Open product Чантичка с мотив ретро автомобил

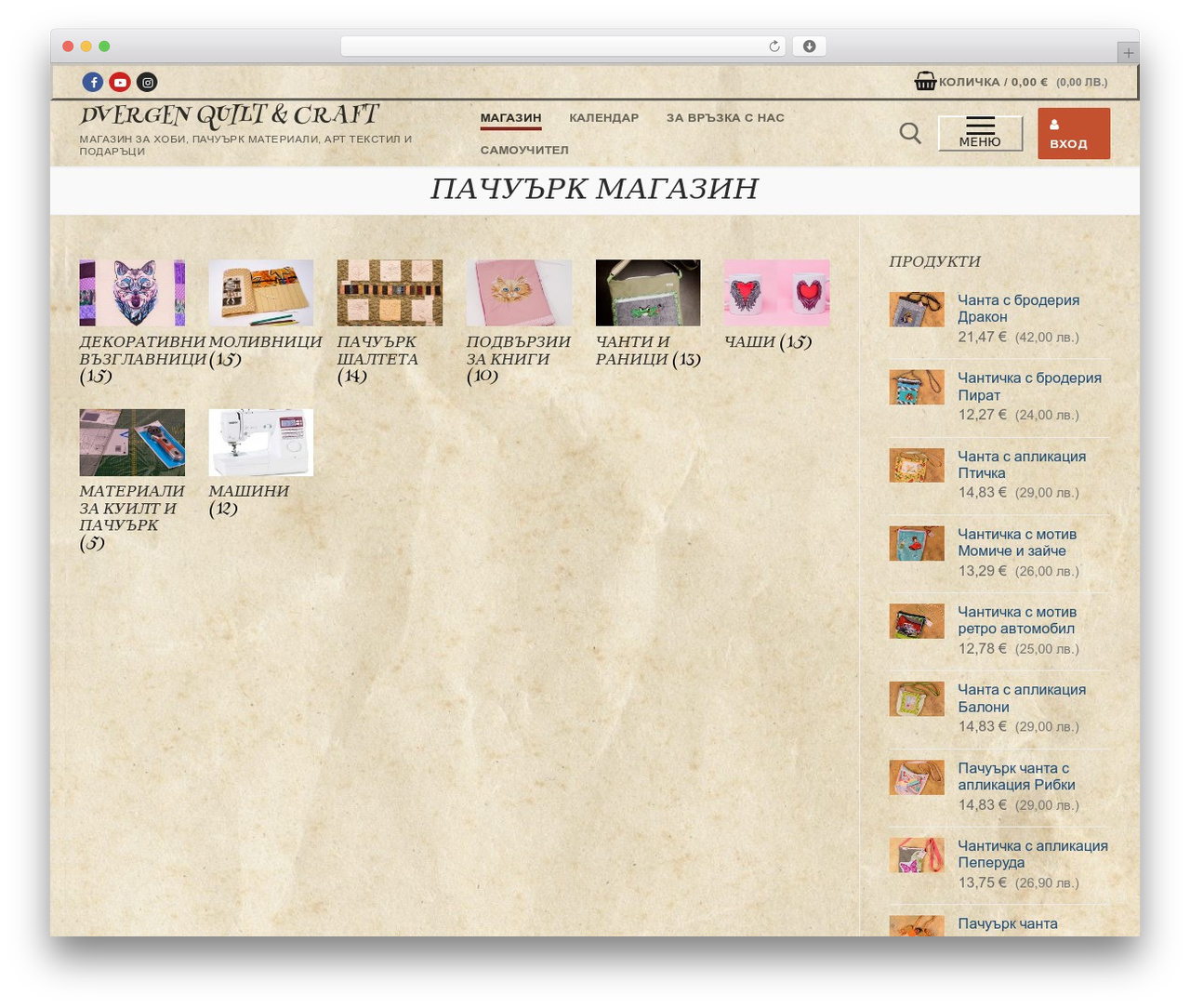click(x=1017, y=620)
